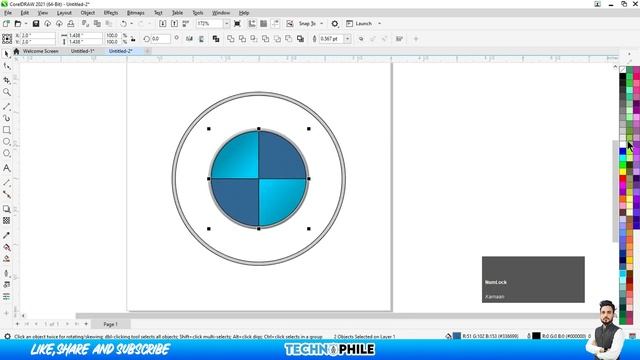Select the Shape tool in the toolbox

click(7, 67)
